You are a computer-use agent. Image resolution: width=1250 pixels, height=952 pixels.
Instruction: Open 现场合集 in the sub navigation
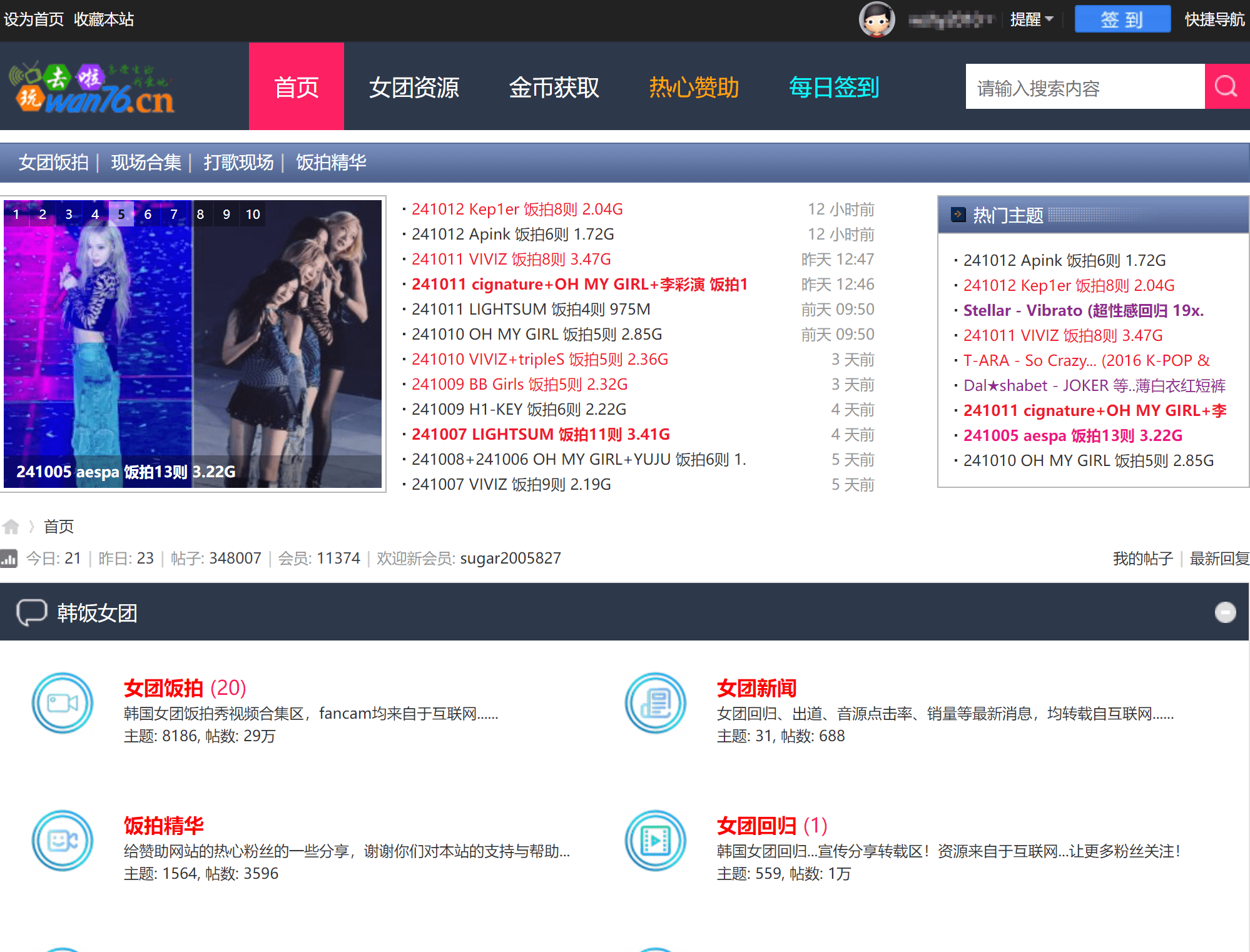tap(146, 162)
